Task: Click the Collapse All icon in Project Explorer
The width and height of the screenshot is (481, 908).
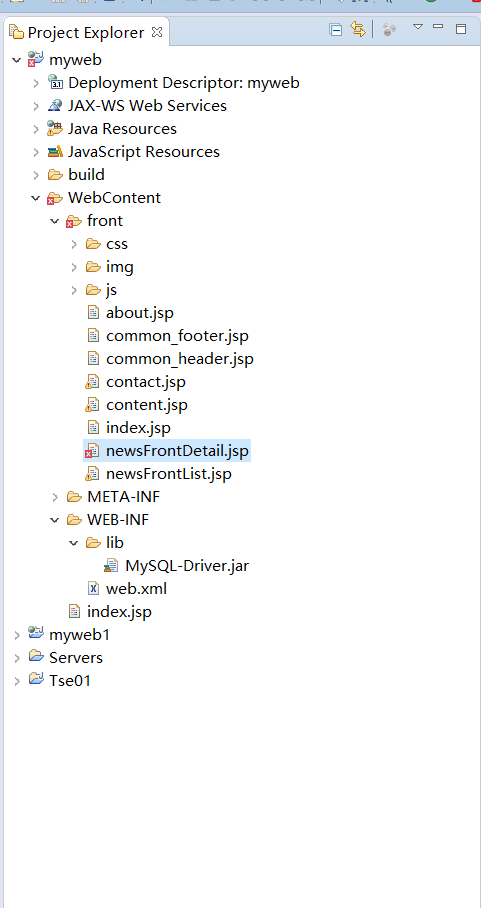Action: tap(335, 30)
